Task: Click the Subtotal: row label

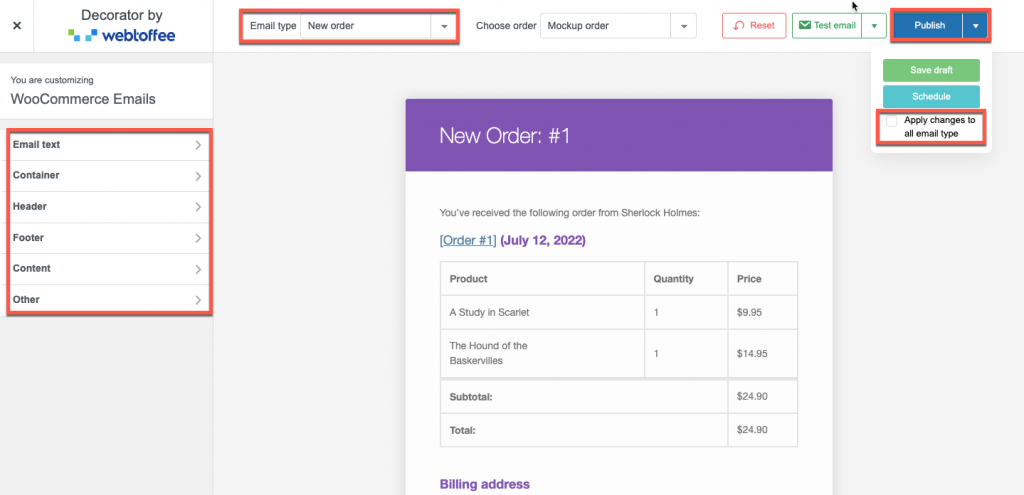Action: 471,396
